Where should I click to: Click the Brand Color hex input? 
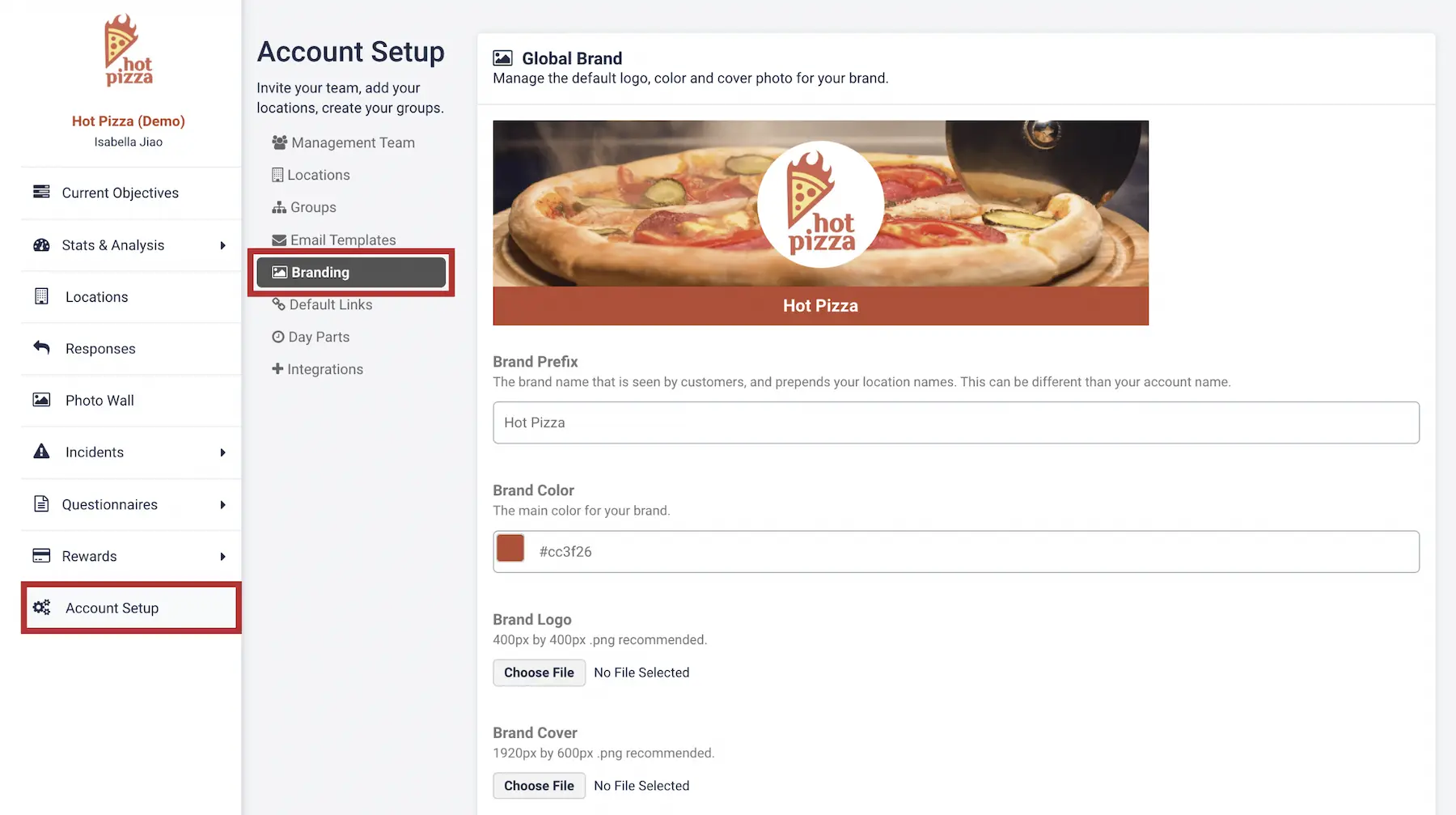pos(956,552)
